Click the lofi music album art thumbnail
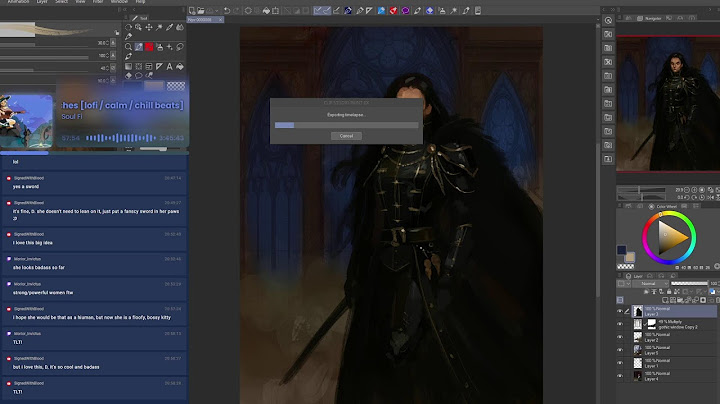 (26, 122)
